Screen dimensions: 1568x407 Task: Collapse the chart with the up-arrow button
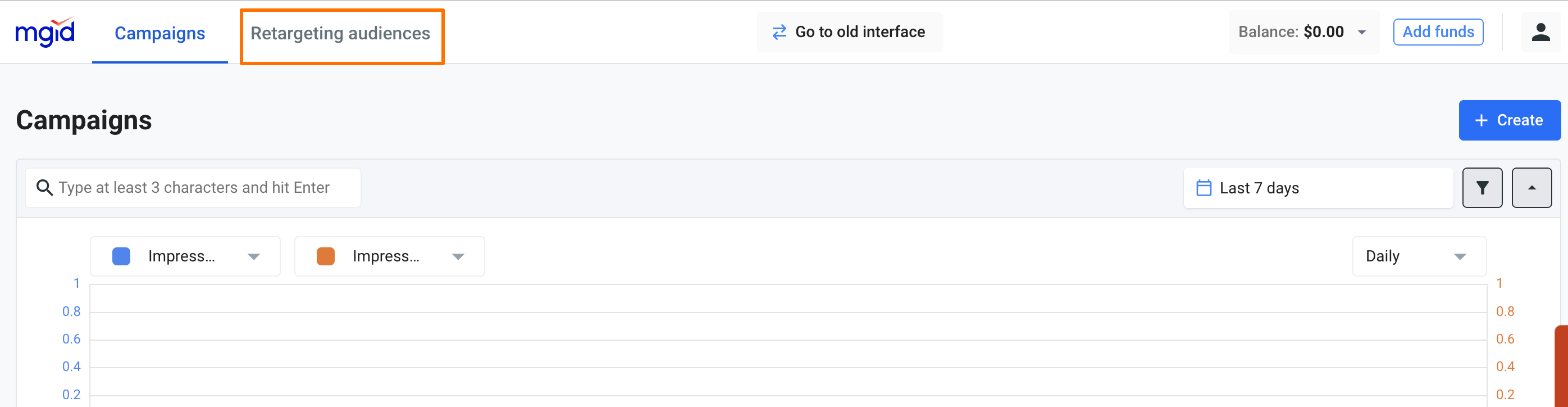pos(1531,188)
